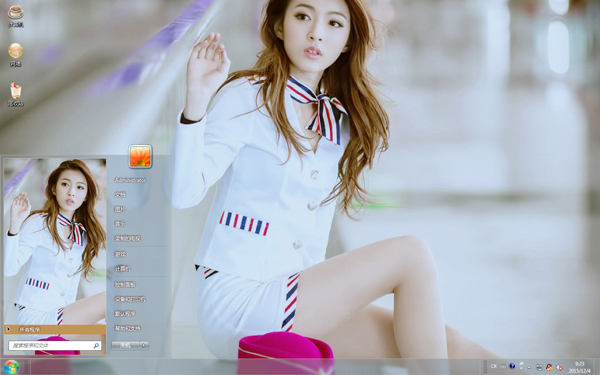Open the QQ penguin tray icon
Image resolution: width=600 pixels, height=375 pixels.
click(x=549, y=367)
